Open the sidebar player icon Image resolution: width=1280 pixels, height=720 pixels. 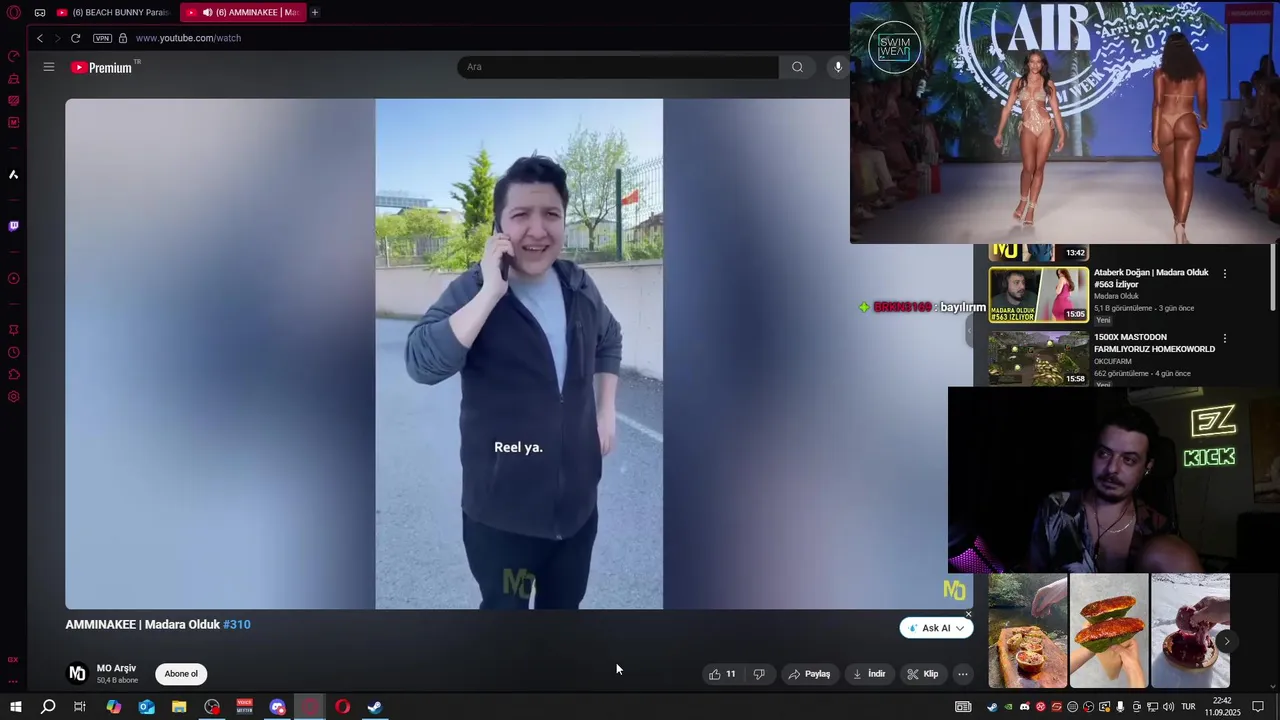[x=14, y=279]
